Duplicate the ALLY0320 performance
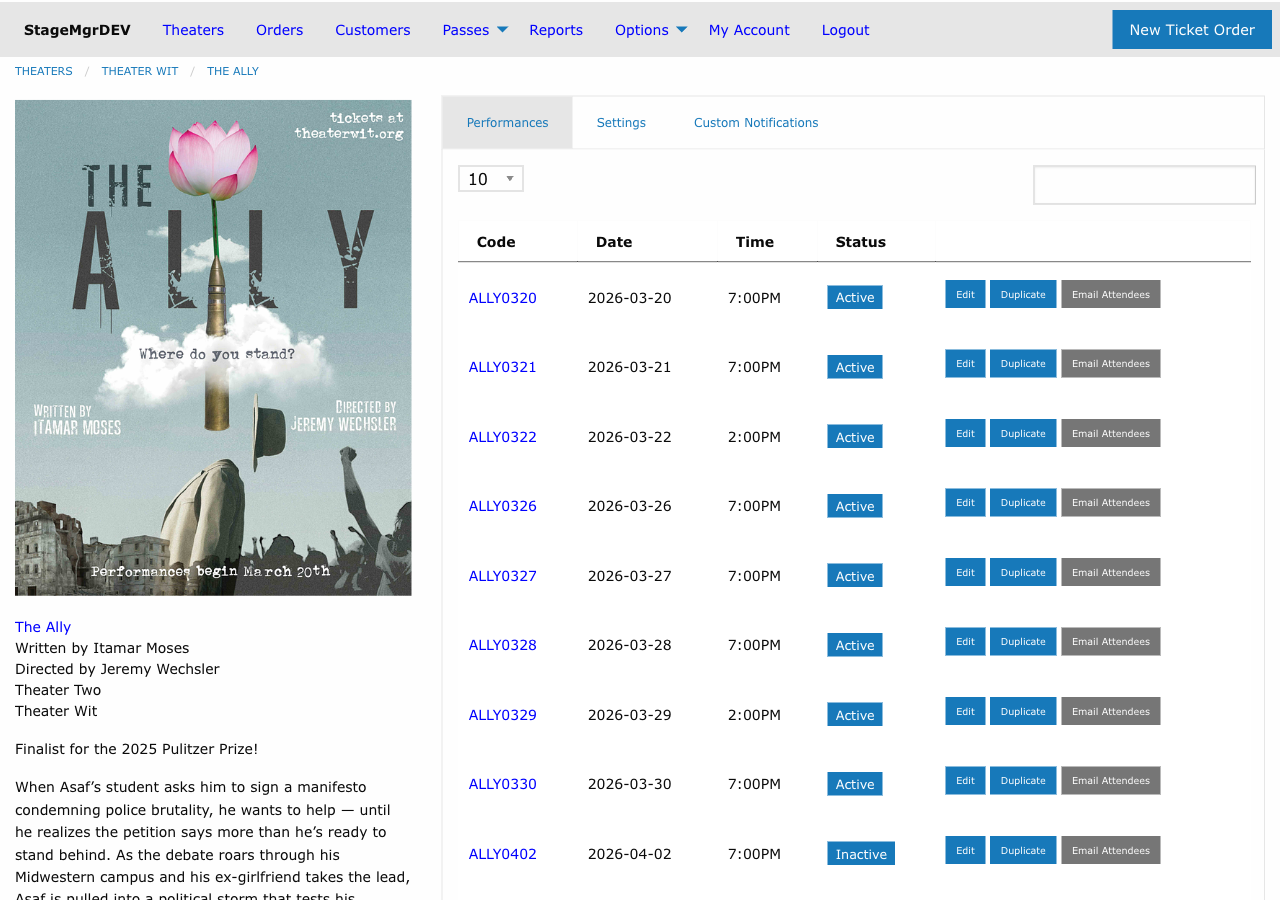The image size is (1280, 900). point(1023,294)
